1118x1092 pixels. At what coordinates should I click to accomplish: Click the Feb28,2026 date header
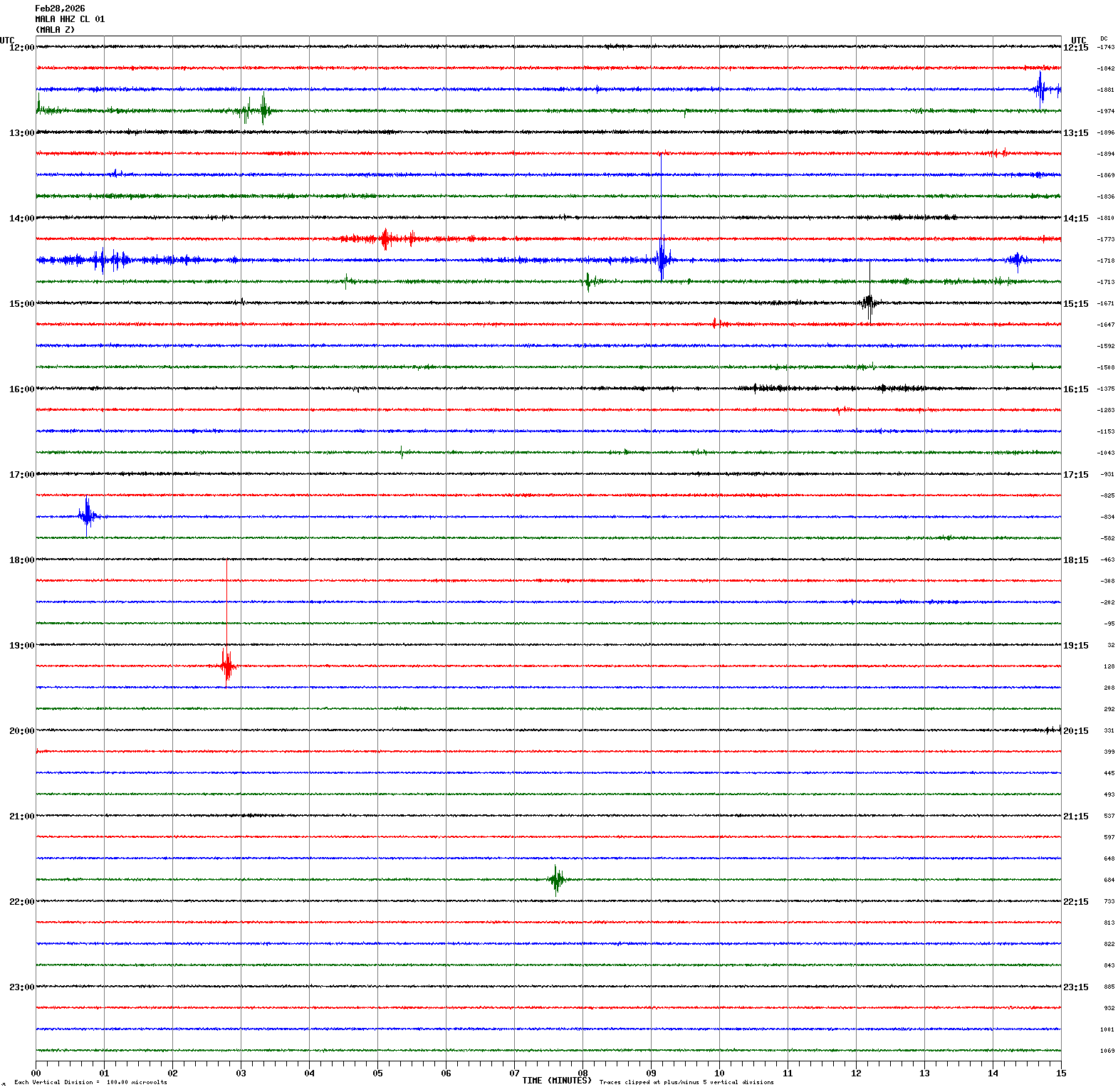[x=60, y=9]
